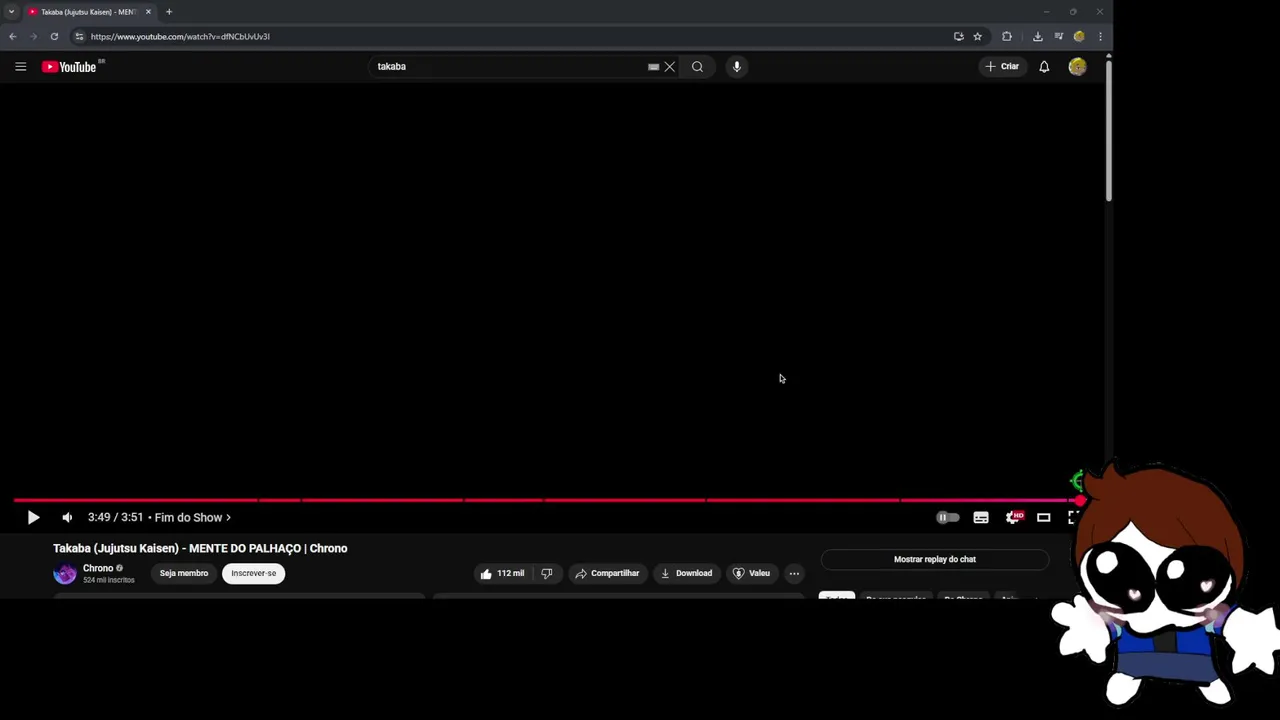Close the Takaba YouTube tab

coord(148,12)
